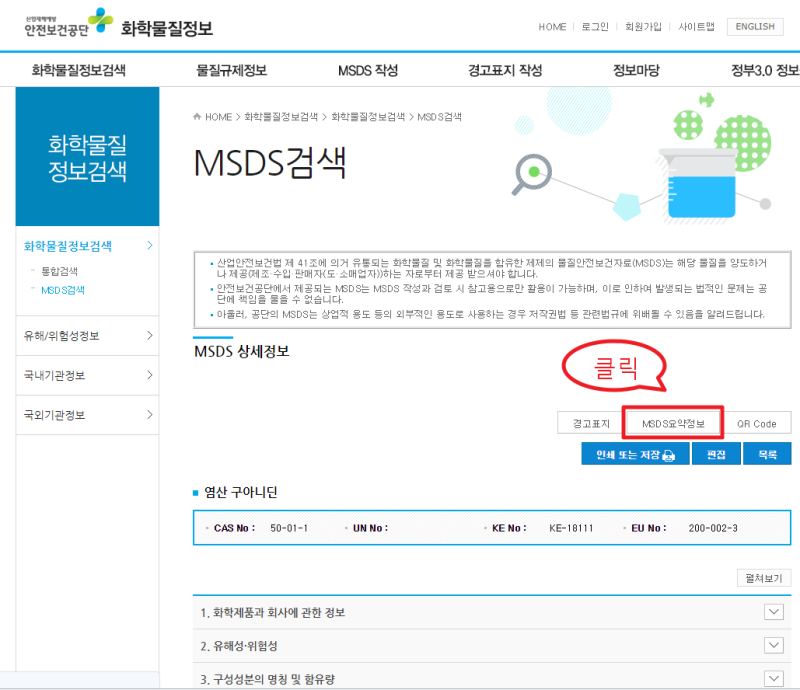This screenshot has height=690, width=800.
Task: Click the substance name 염산 구아니딘
Action: click(240, 492)
